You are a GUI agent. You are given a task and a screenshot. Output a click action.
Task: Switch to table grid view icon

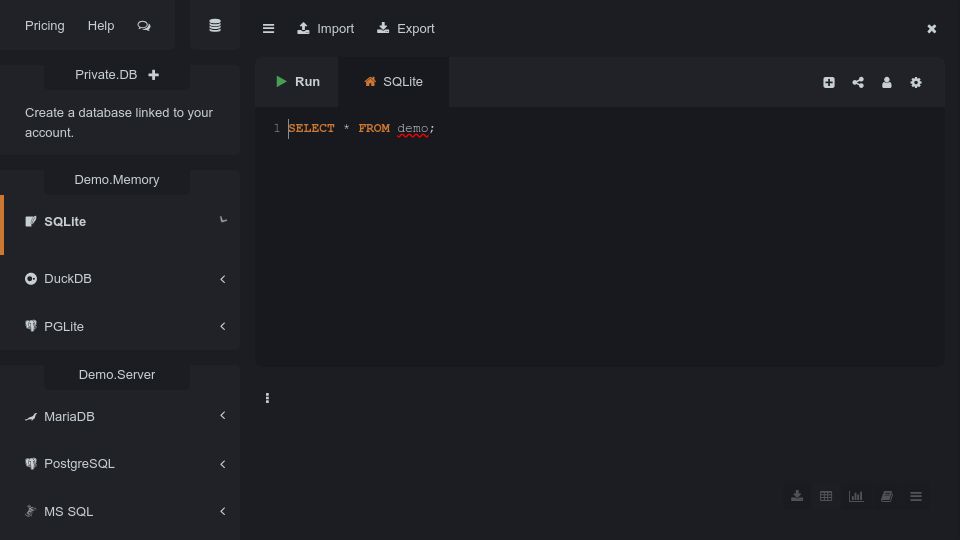(826, 496)
